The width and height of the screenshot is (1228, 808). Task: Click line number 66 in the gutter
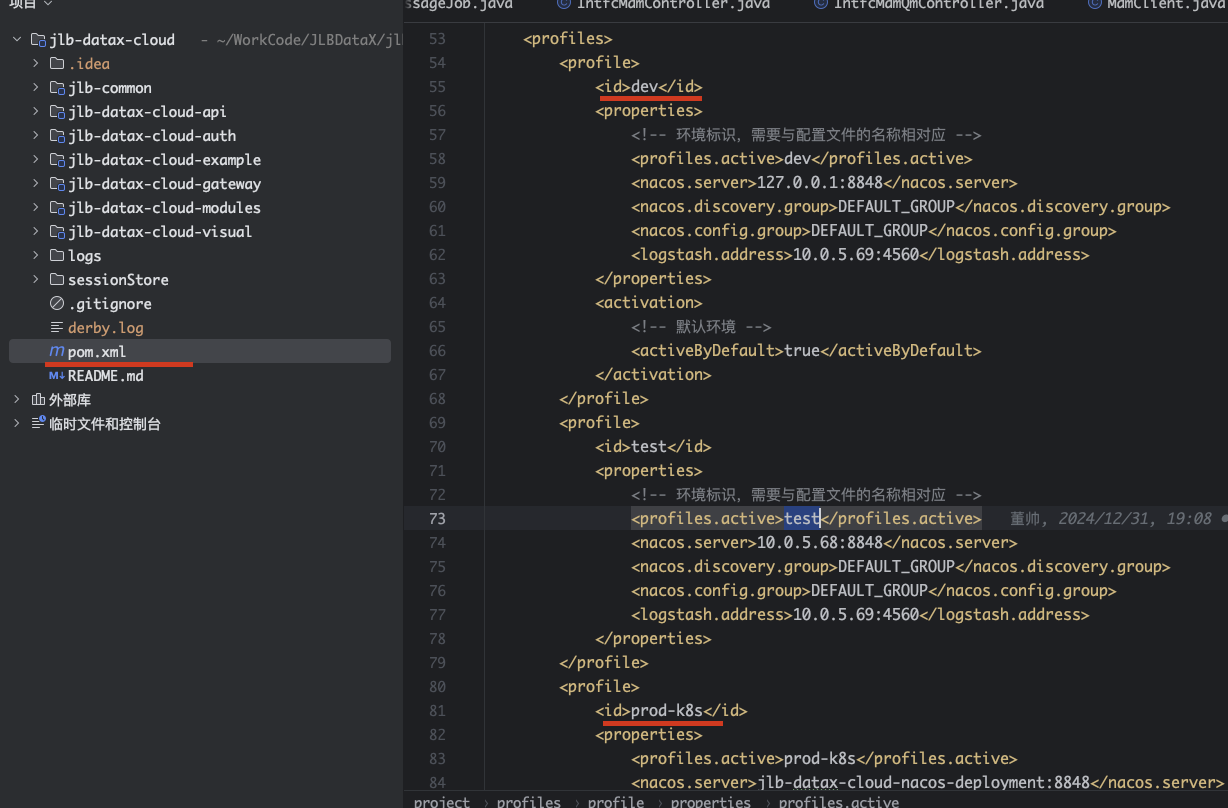(436, 350)
